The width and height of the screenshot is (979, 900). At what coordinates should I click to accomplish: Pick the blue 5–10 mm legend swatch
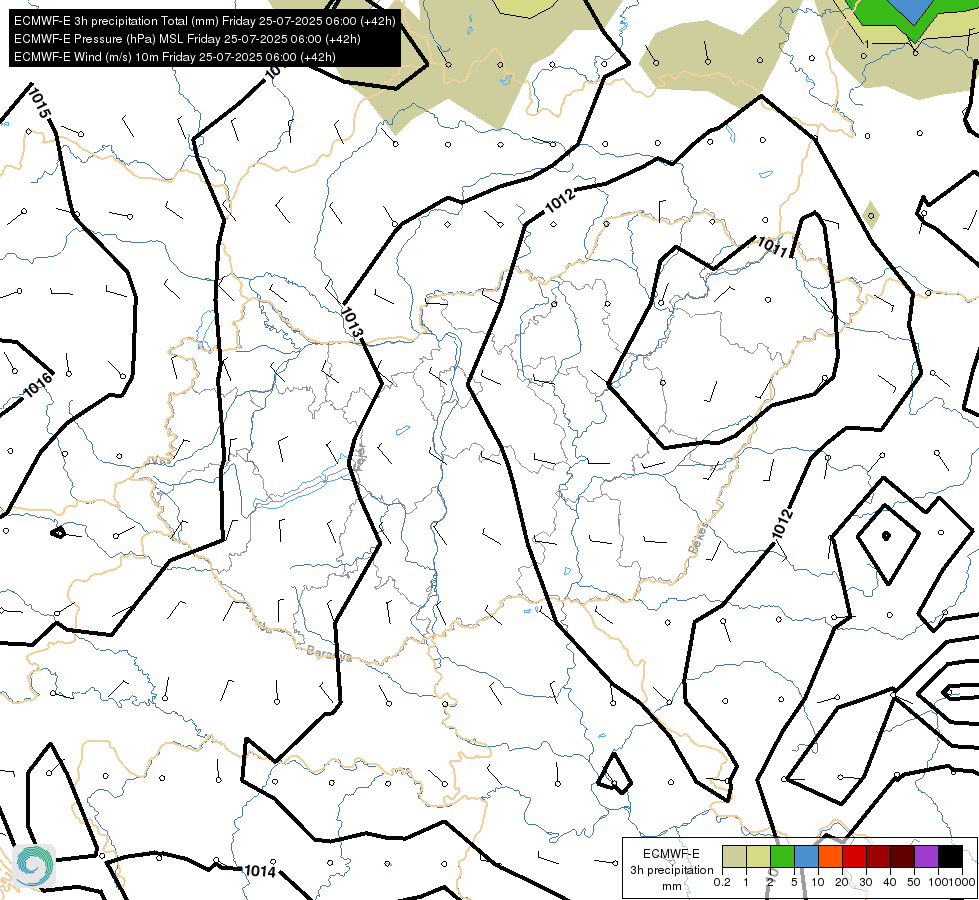click(x=806, y=856)
